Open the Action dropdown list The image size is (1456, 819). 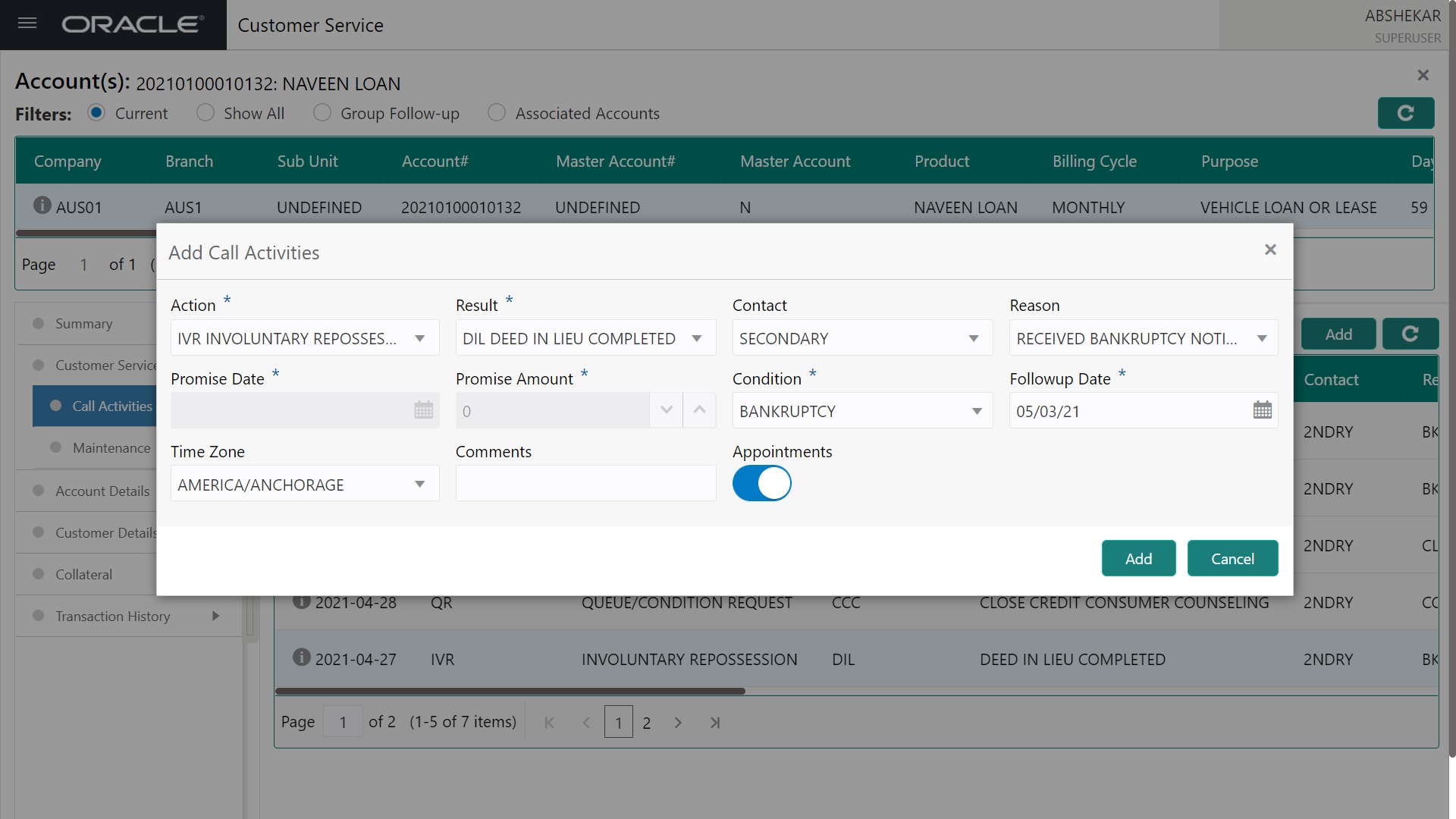click(419, 338)
